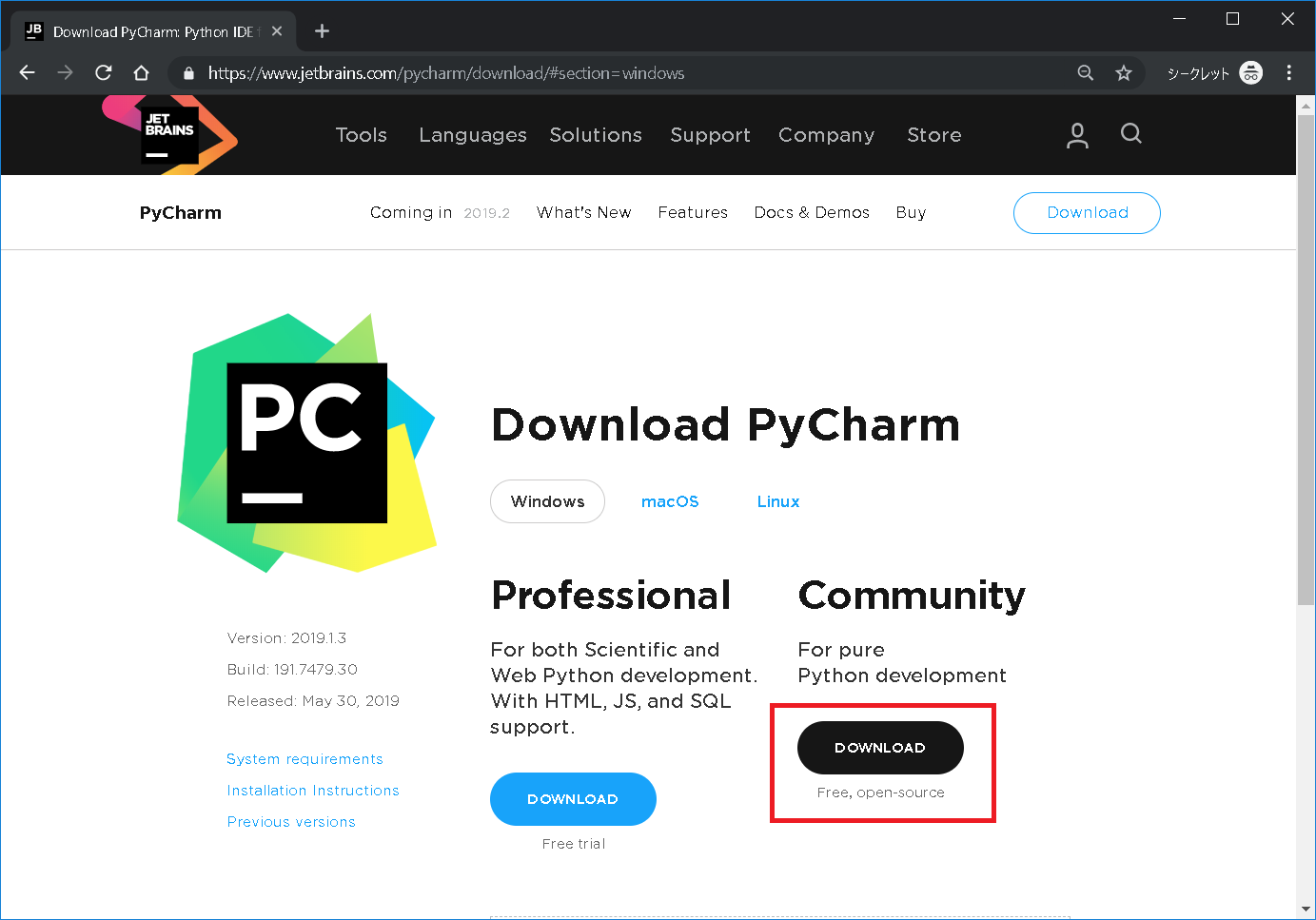Viewport: 1316px width, 920px height.
Task: Open the What's New page
Action: 584,213
